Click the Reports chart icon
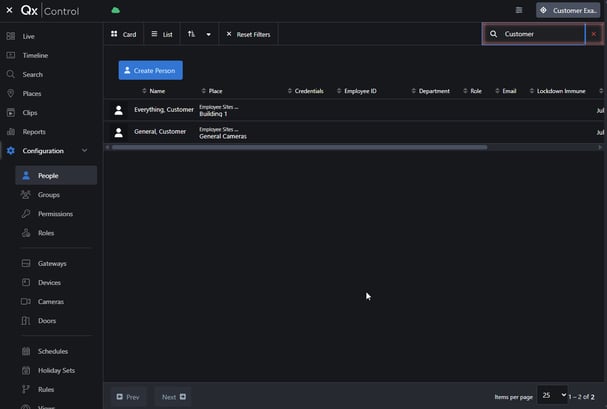The height and width of the screenshot is (409, 607). 11,132
